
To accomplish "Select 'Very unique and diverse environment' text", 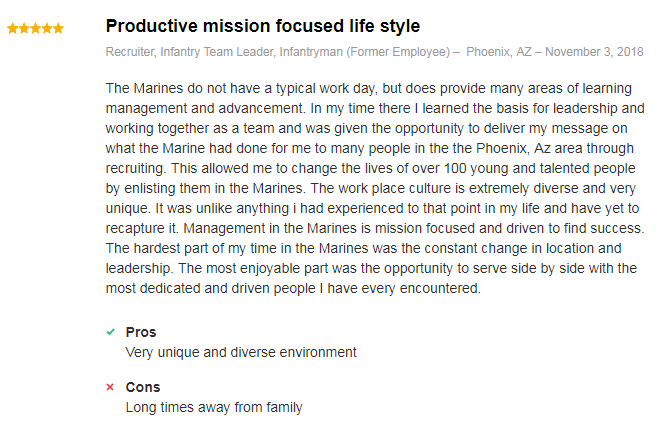I will click(240, 352).
